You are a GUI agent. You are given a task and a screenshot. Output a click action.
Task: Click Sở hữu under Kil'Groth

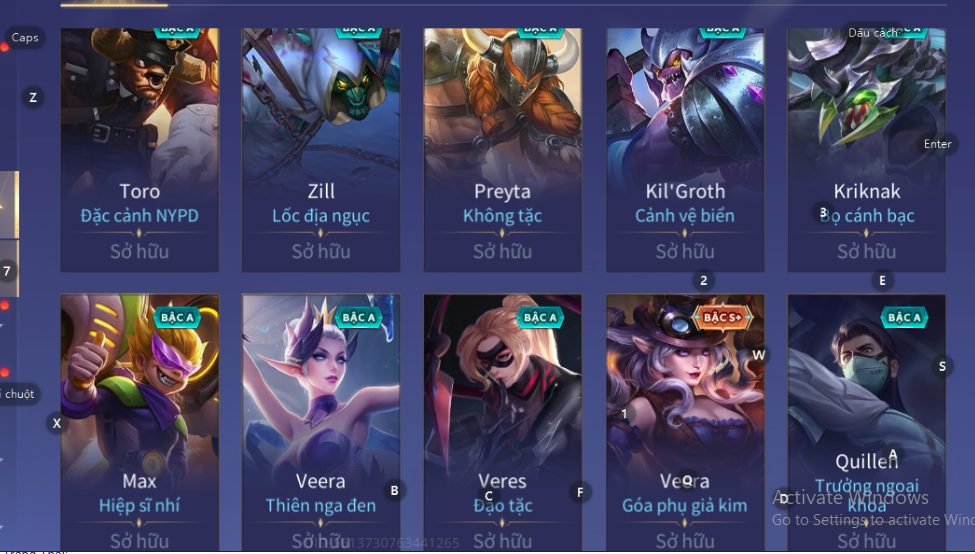point(685,251)
